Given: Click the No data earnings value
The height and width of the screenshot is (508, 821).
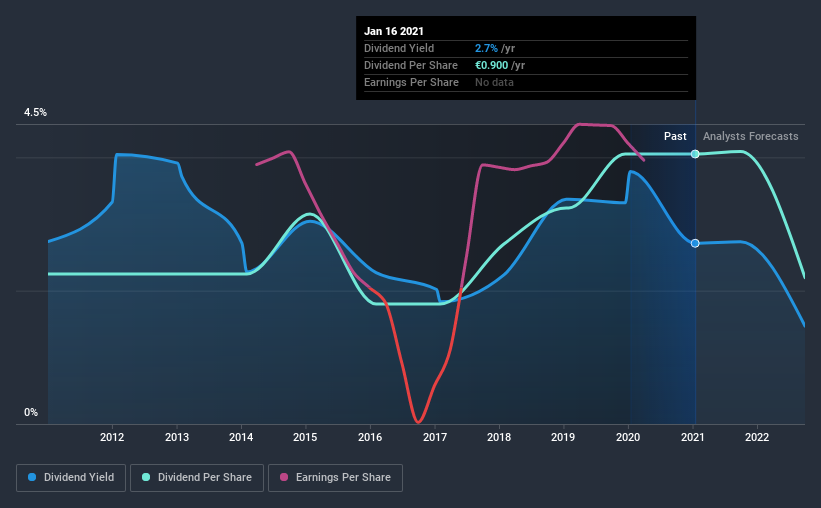Looking at the screenshot, I should pos(494,82).
